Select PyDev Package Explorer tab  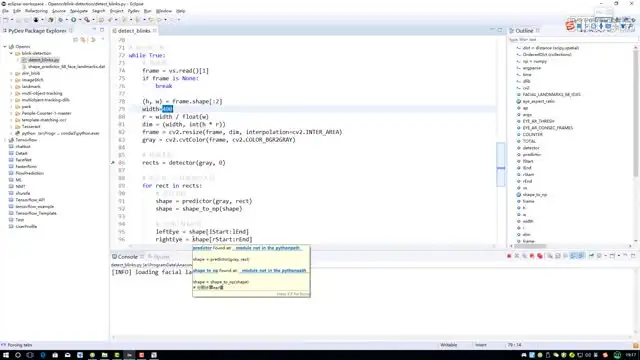click(x=37, y=31)
